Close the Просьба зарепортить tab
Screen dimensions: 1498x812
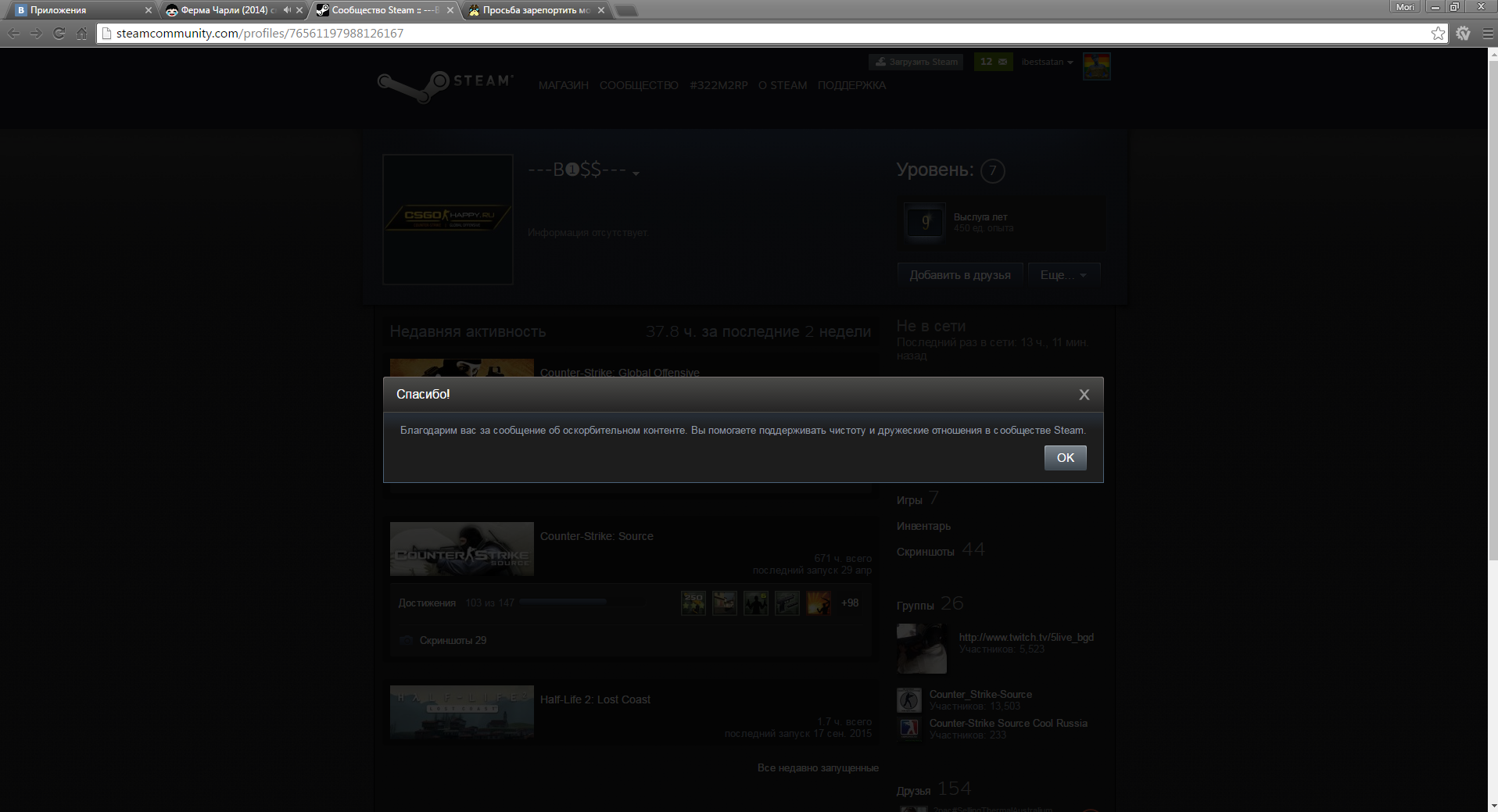tap(600, 10)
